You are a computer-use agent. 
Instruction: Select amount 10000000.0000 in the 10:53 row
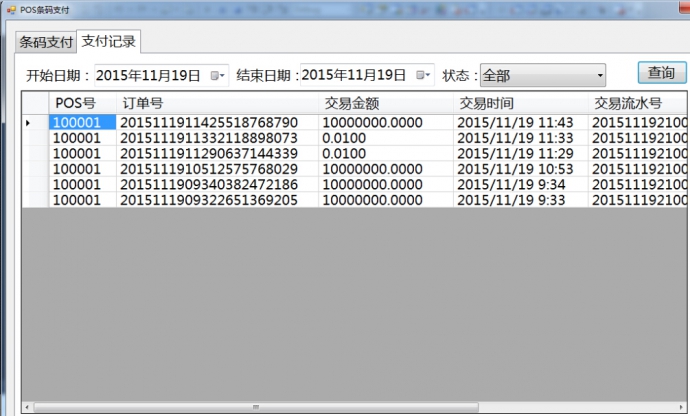(x=372, y=169)
